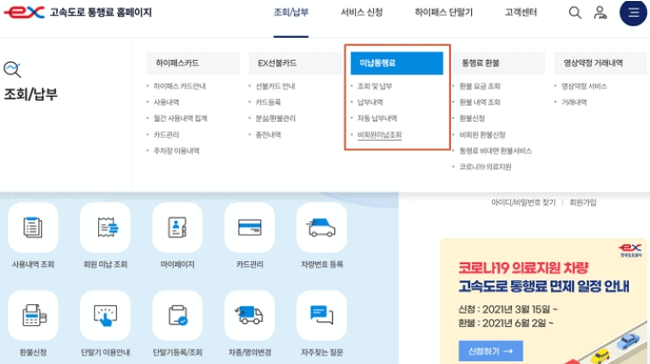Image resolution: width=650 pixels, height=364 pixels.
Task: Click the 월간 사용내역 집계 link
Action: pyautogui.click(x=180, y=119)
